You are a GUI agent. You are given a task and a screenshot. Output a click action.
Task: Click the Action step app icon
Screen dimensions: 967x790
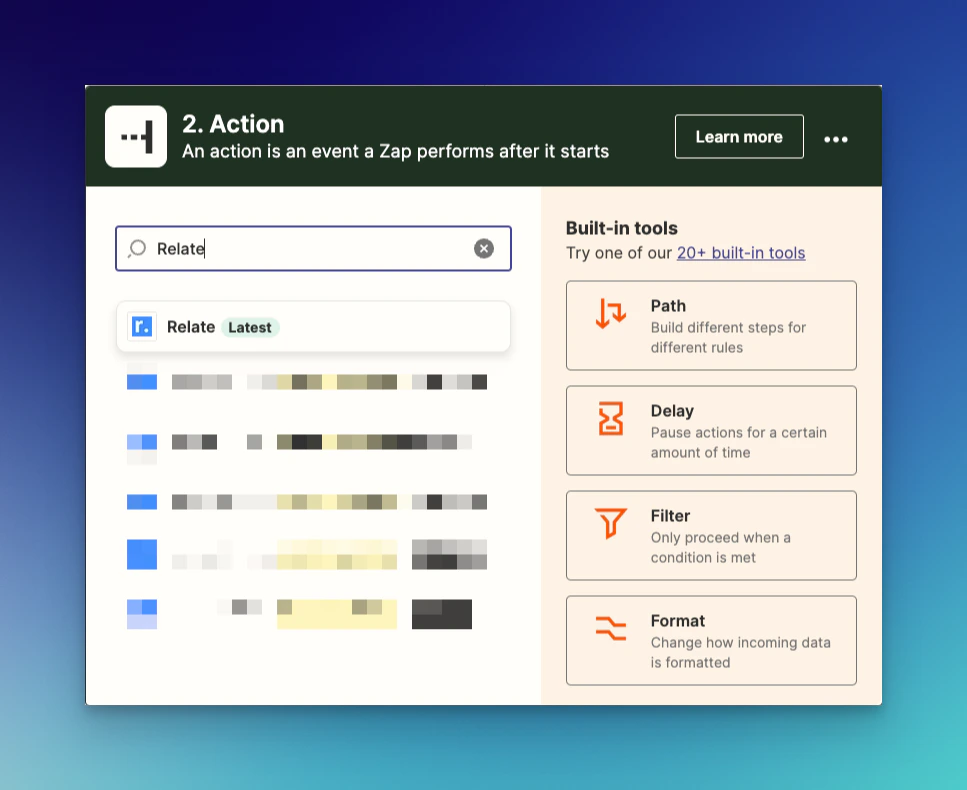(x=136, y=136)
